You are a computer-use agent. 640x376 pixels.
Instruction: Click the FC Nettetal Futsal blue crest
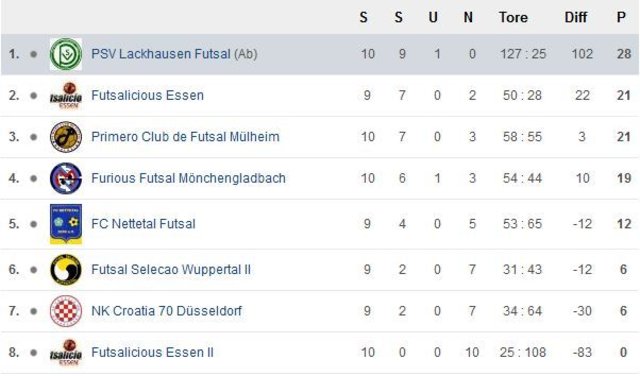click(66, 224)
